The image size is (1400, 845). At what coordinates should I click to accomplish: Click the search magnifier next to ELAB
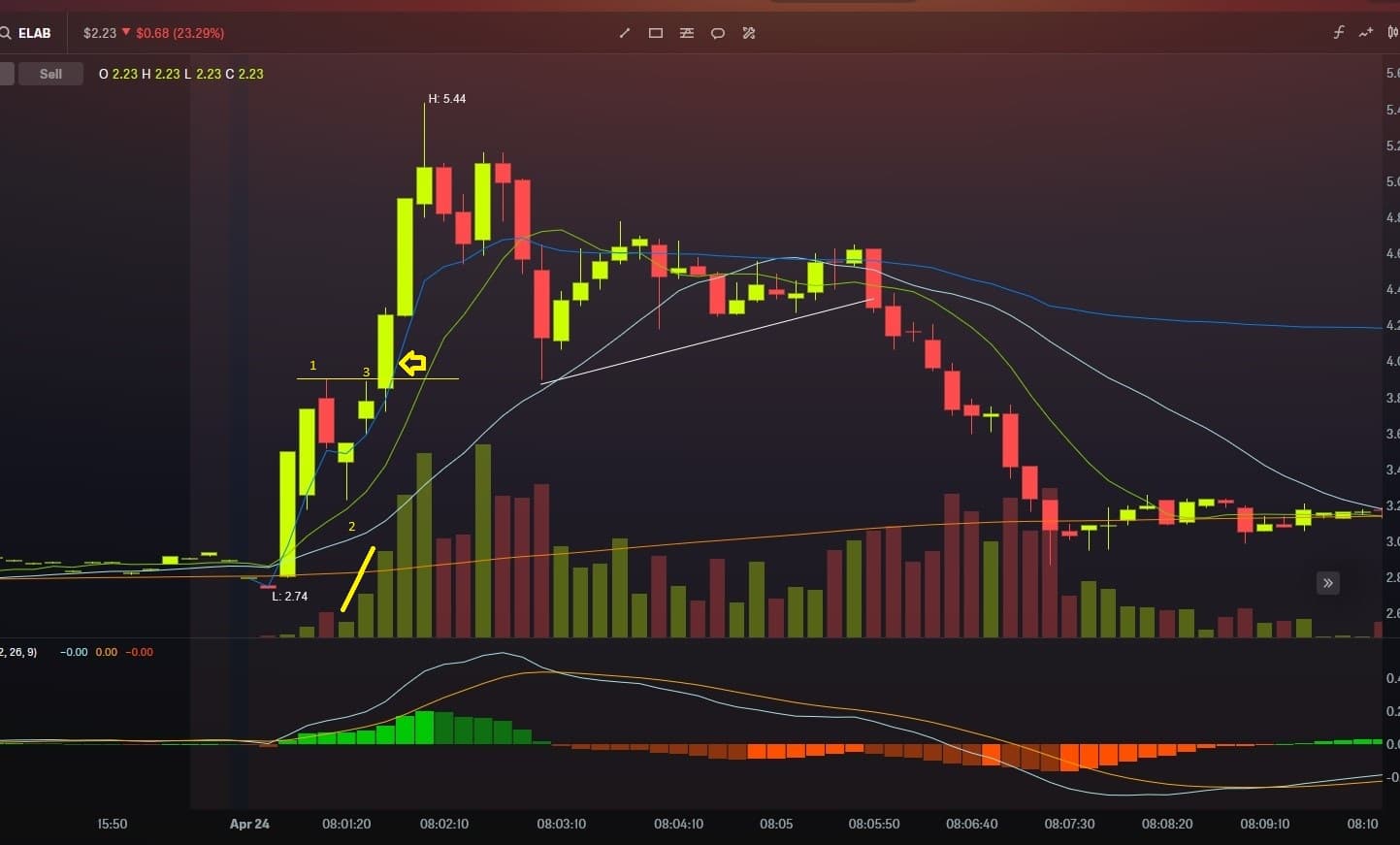pos(6,33)
